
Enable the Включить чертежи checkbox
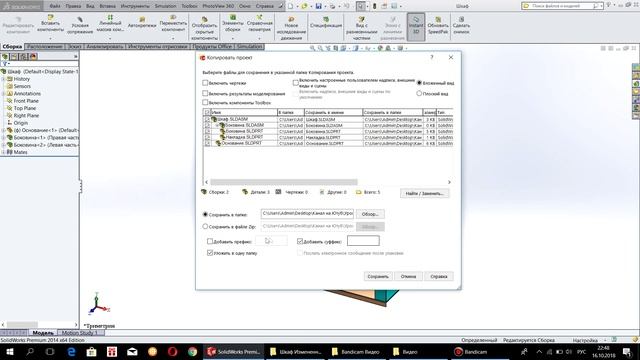pos(205,83)
